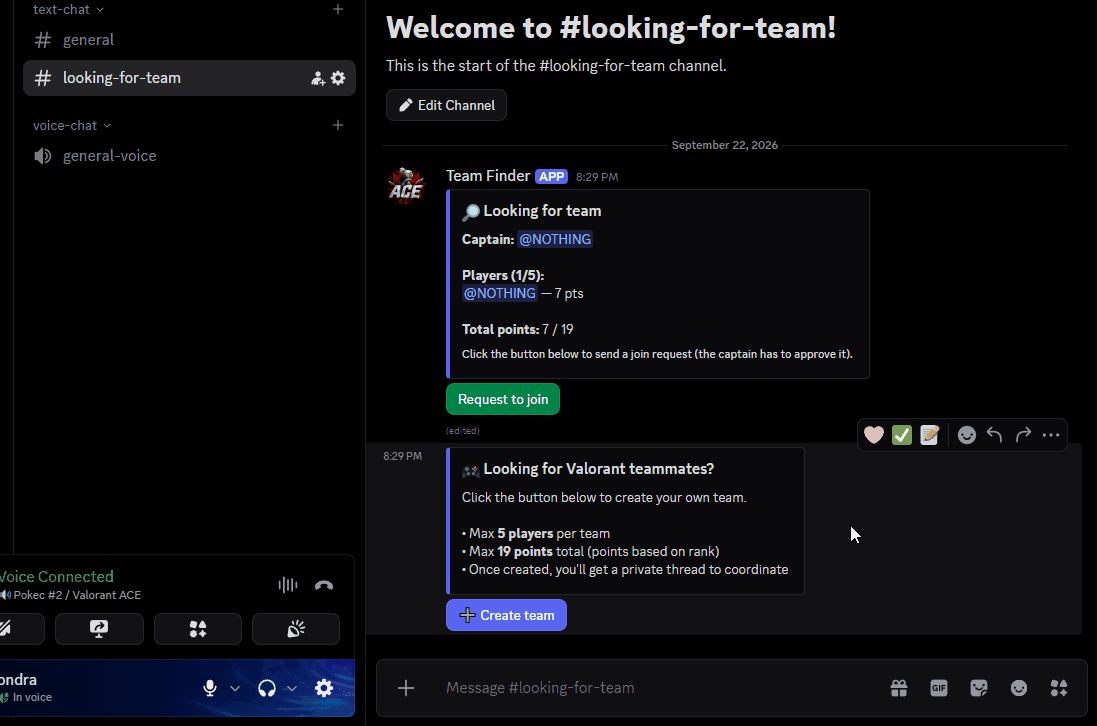Click the Total points: 7 / 19 text

518,329
